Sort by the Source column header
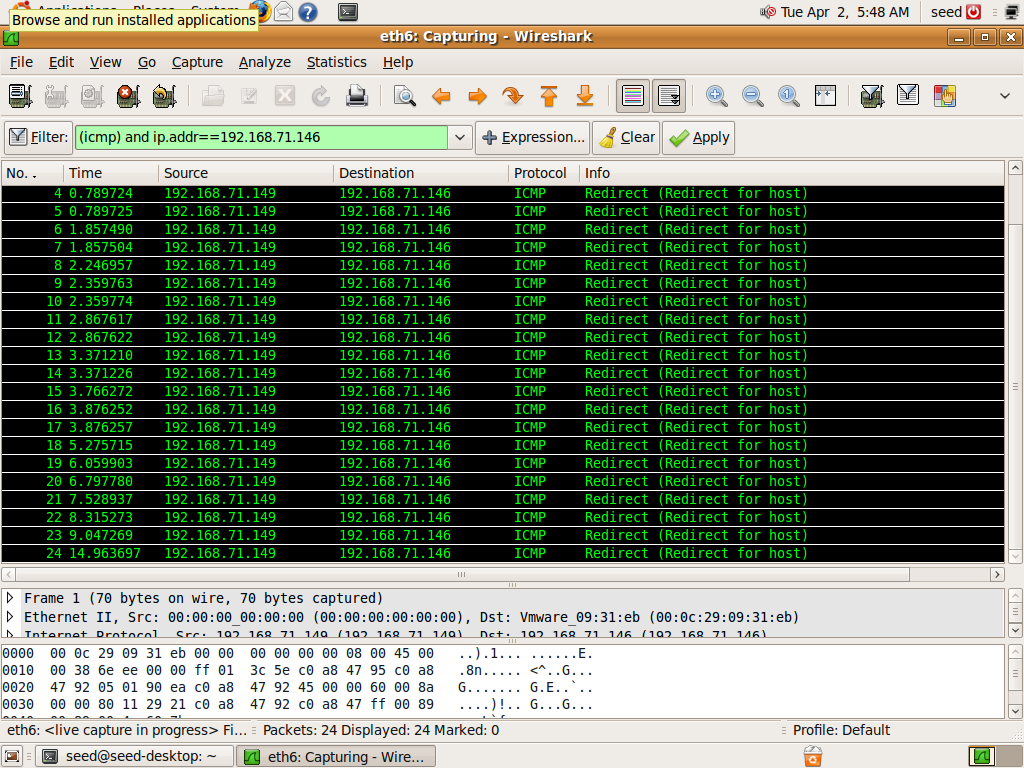This screenshot has height=768, width=1024. [246, 173]
